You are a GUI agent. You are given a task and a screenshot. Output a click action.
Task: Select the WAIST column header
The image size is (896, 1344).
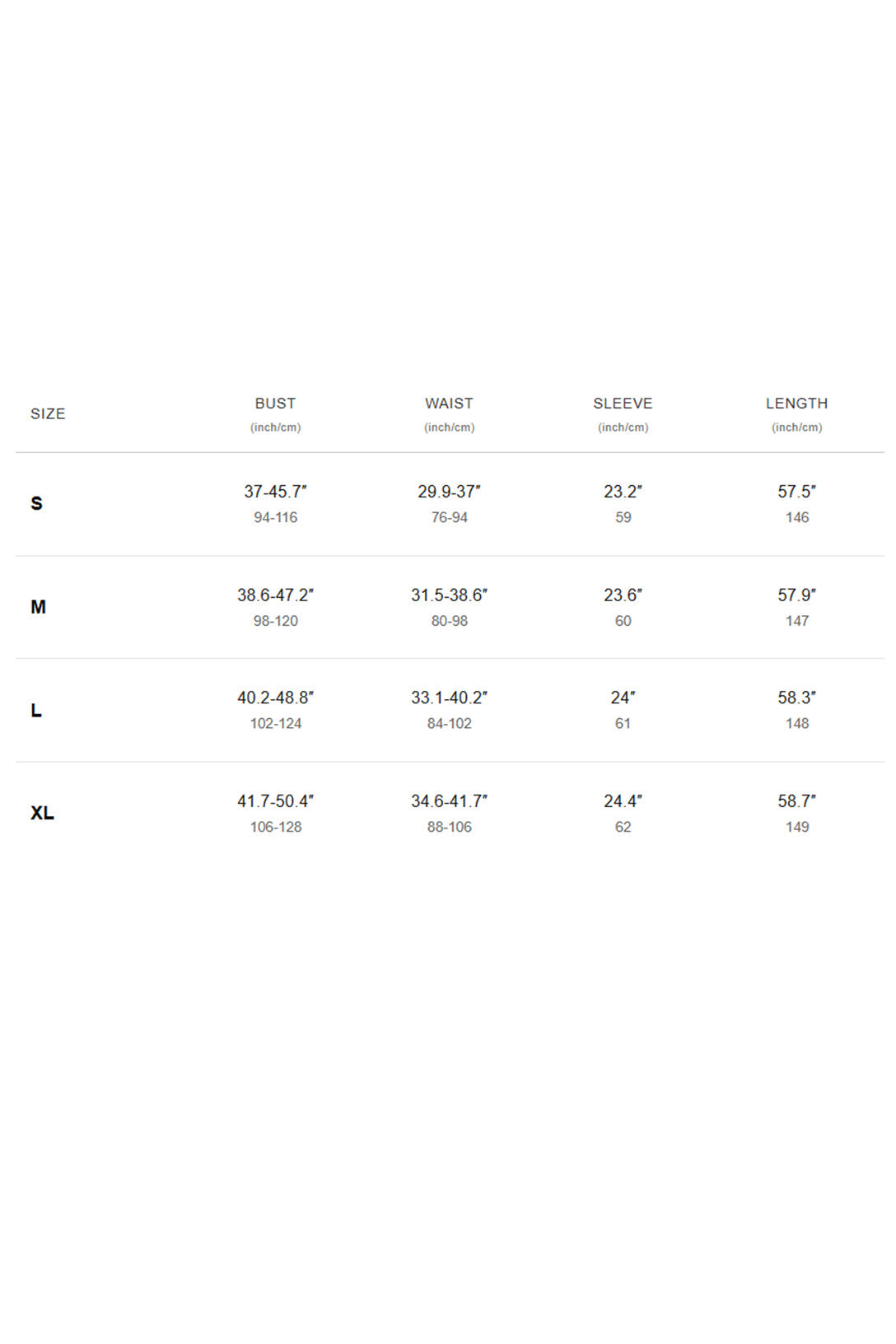(449, 404)
